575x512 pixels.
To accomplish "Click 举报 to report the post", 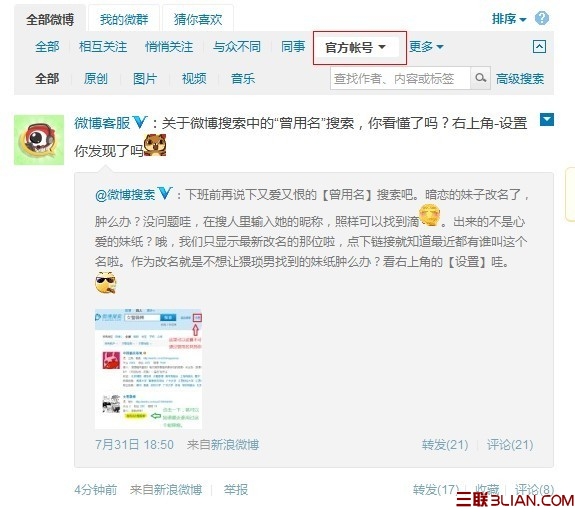I will (x=236, y=490).
